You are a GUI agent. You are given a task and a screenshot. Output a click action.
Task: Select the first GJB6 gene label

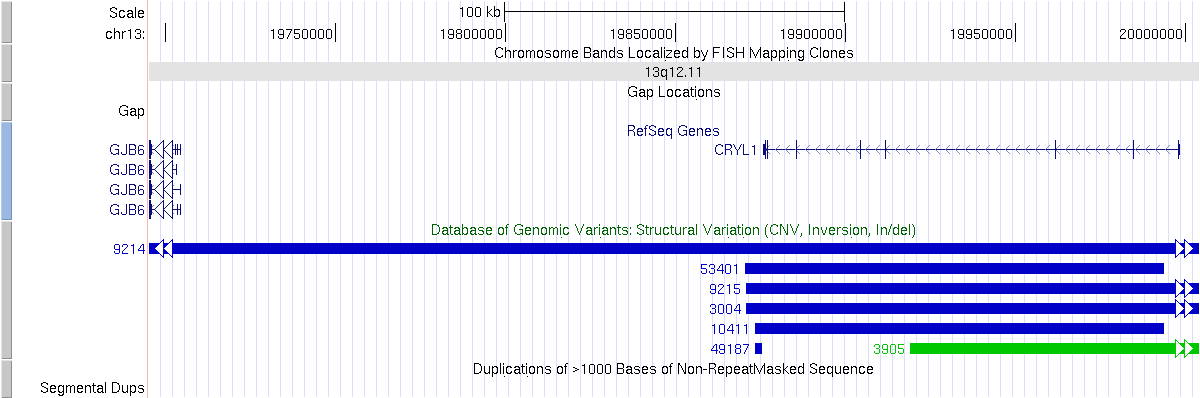pyautogui.click(x=127, y=151)
